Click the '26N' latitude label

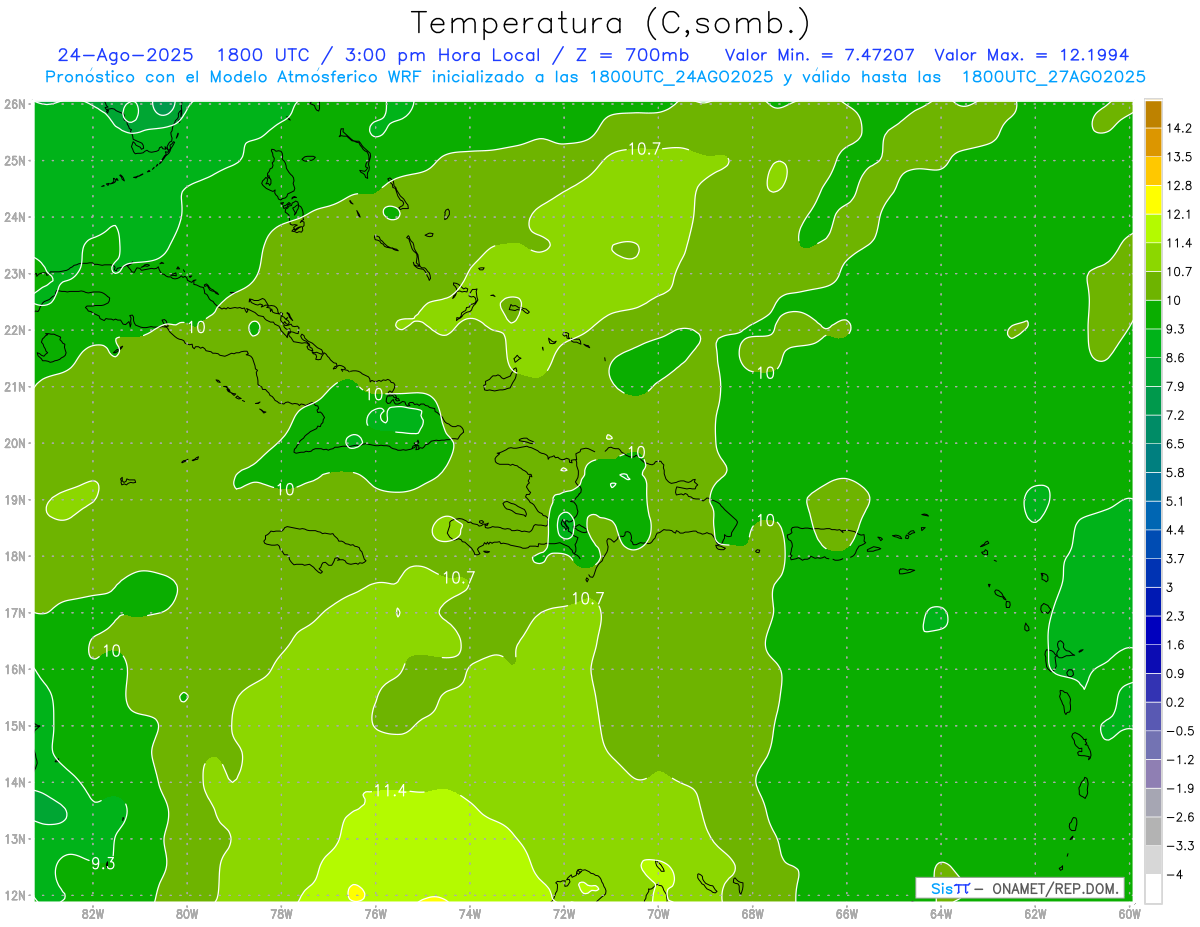pos(15,104)
